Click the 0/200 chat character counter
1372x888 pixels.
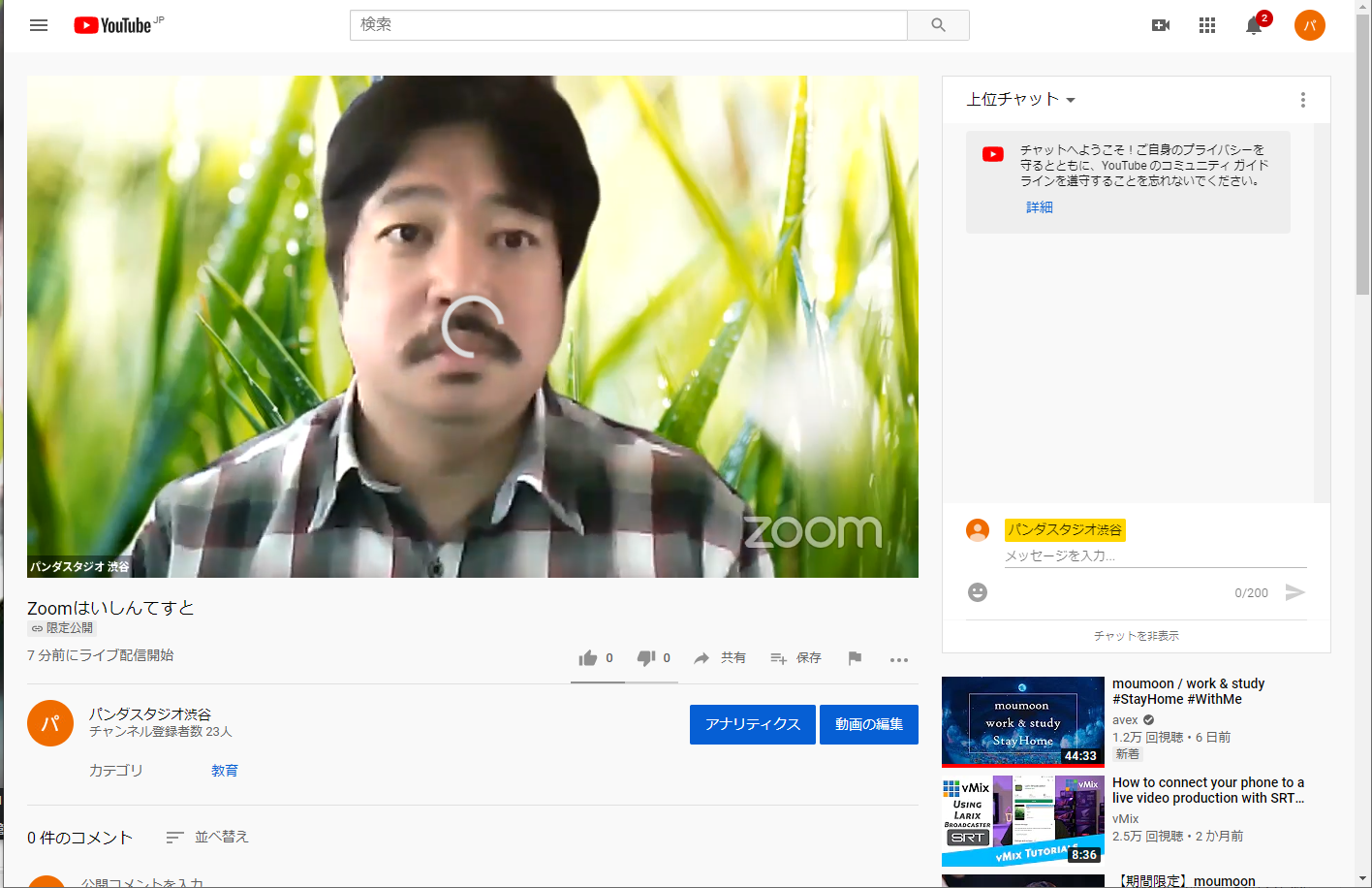click(x=1251, y=593)
